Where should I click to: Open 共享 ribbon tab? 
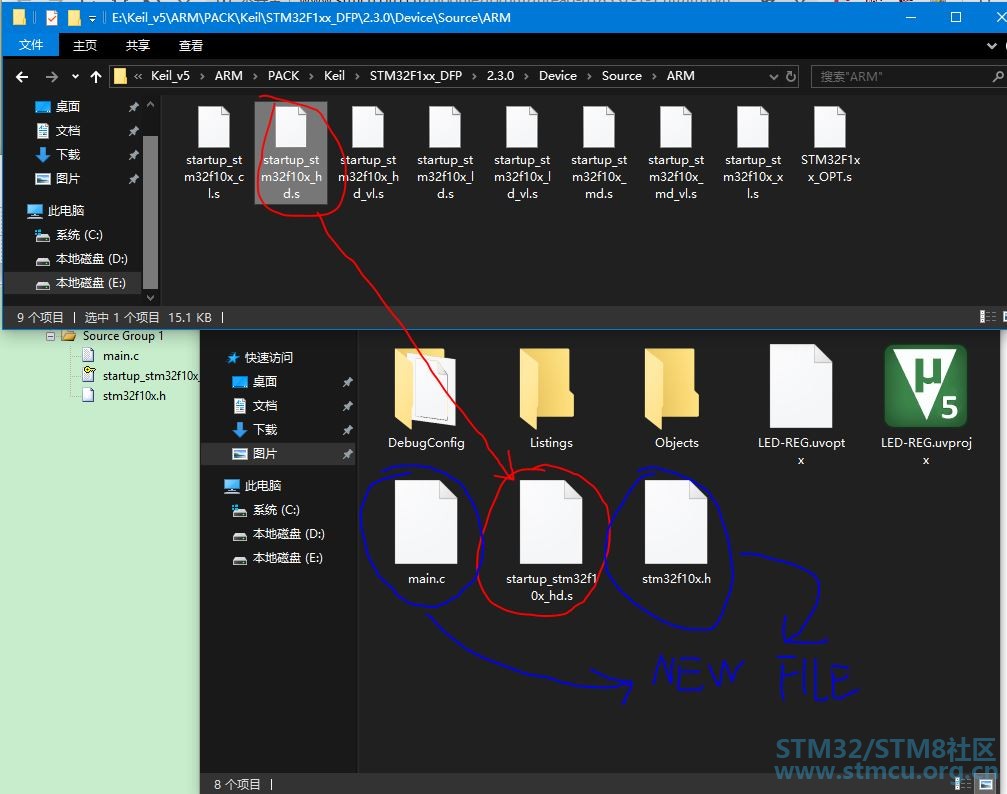coord(137,46)
